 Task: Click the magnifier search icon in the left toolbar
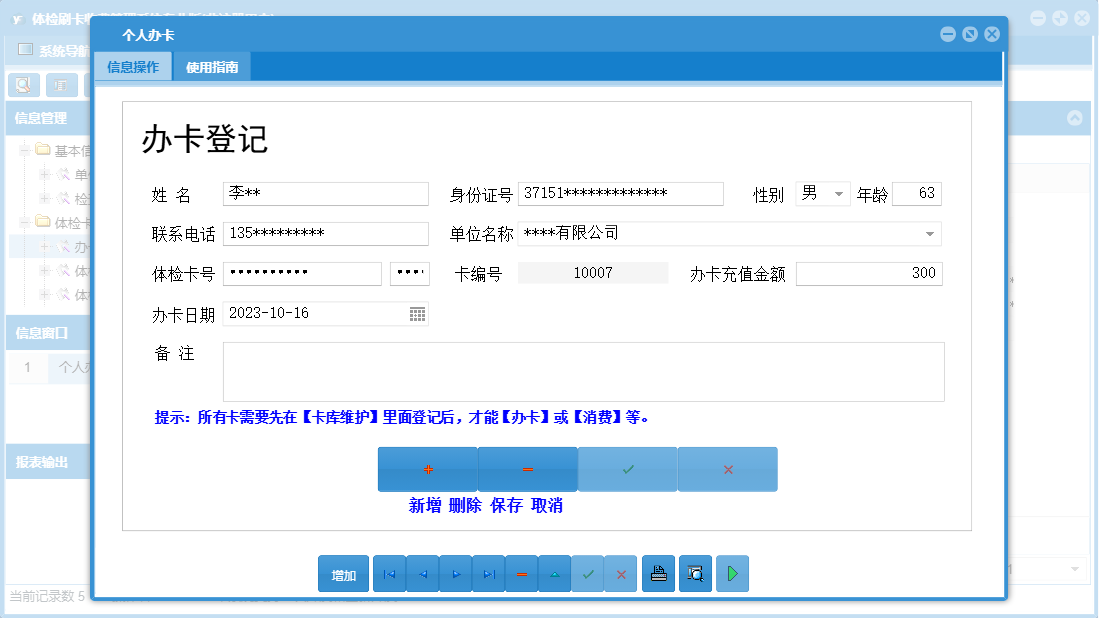(22, 85)
